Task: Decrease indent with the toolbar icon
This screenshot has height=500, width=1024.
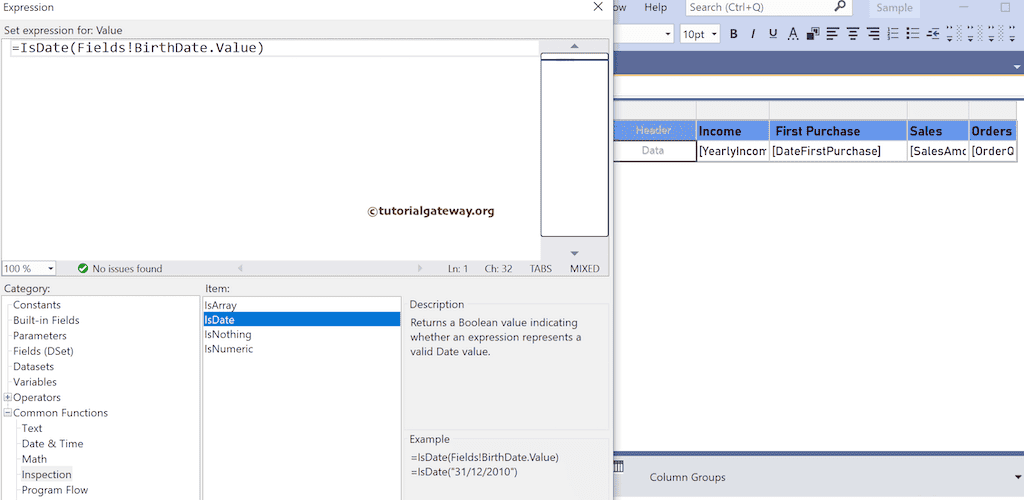Action: pos(933,34)
